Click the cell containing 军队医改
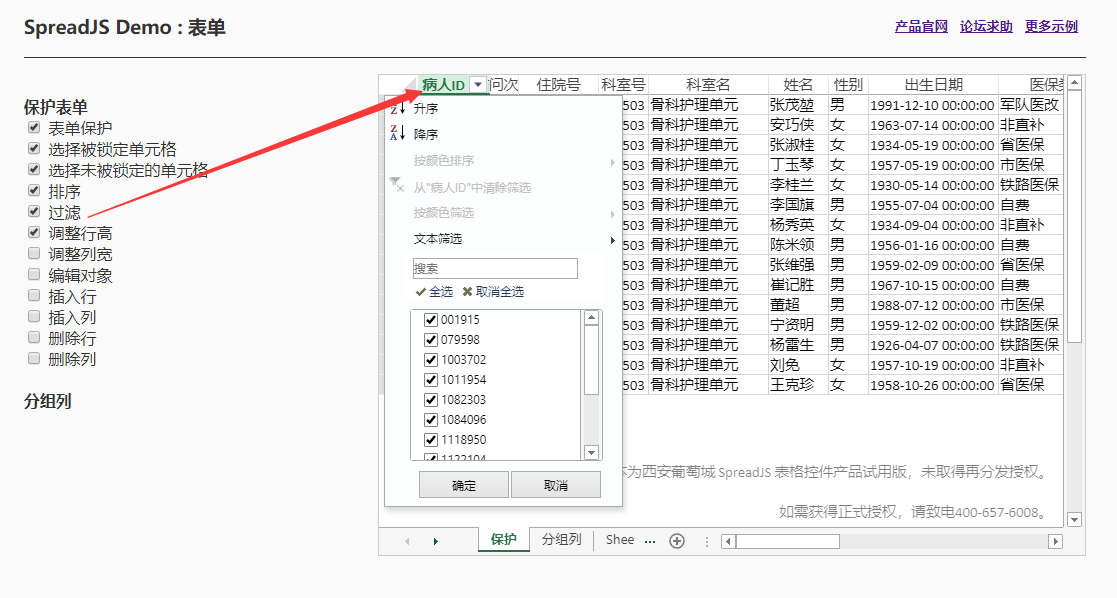 pyautogui.click(x=1031, y=105)
